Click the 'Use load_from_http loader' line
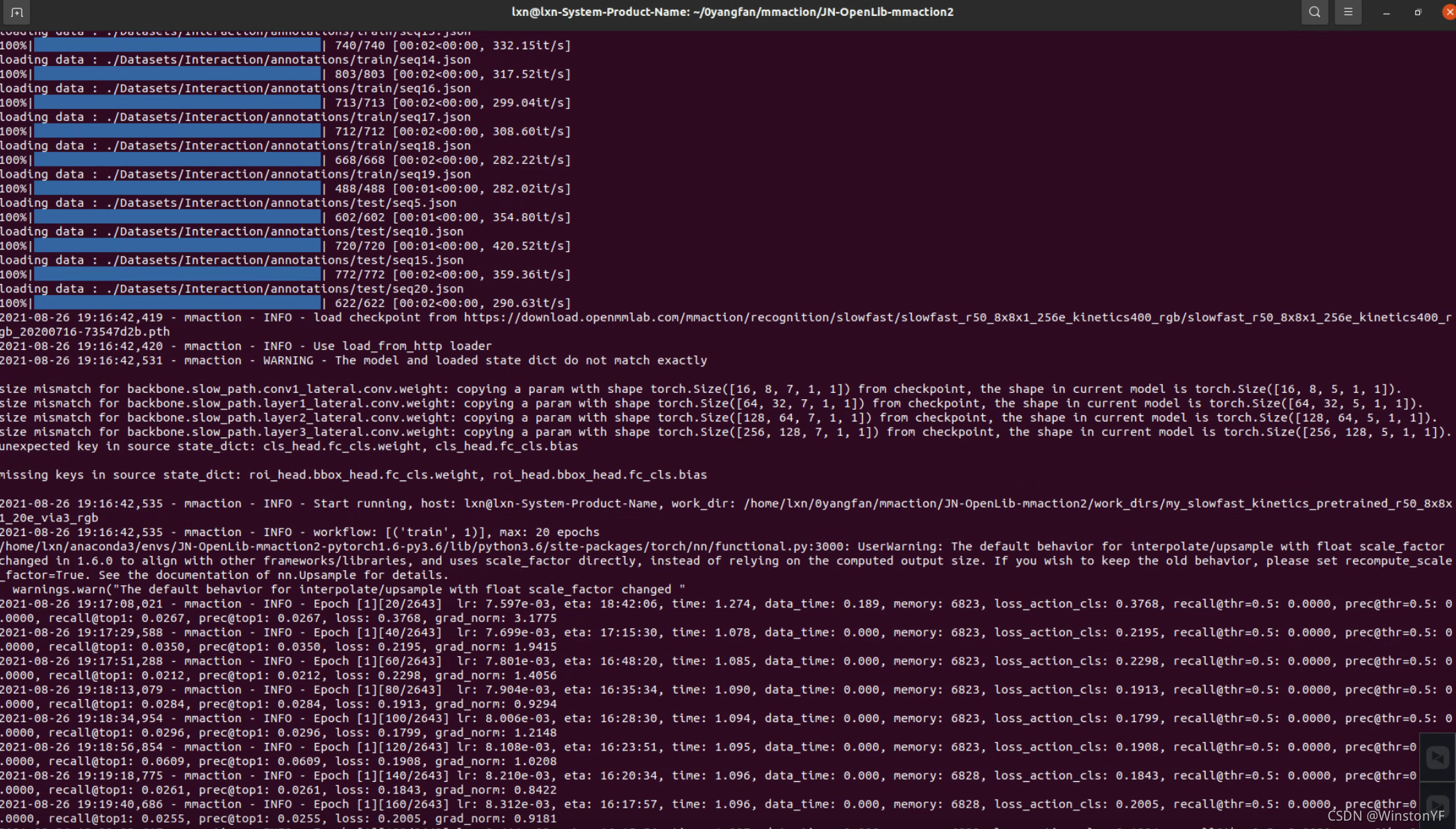The image size is (1456, 829). pyautogui.click(x=246, y=346)
